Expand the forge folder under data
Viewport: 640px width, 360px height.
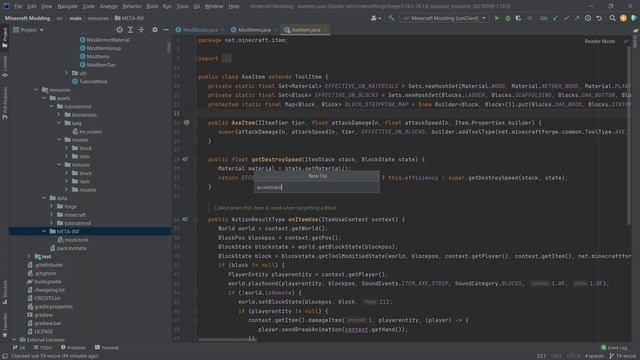(52, 207)
